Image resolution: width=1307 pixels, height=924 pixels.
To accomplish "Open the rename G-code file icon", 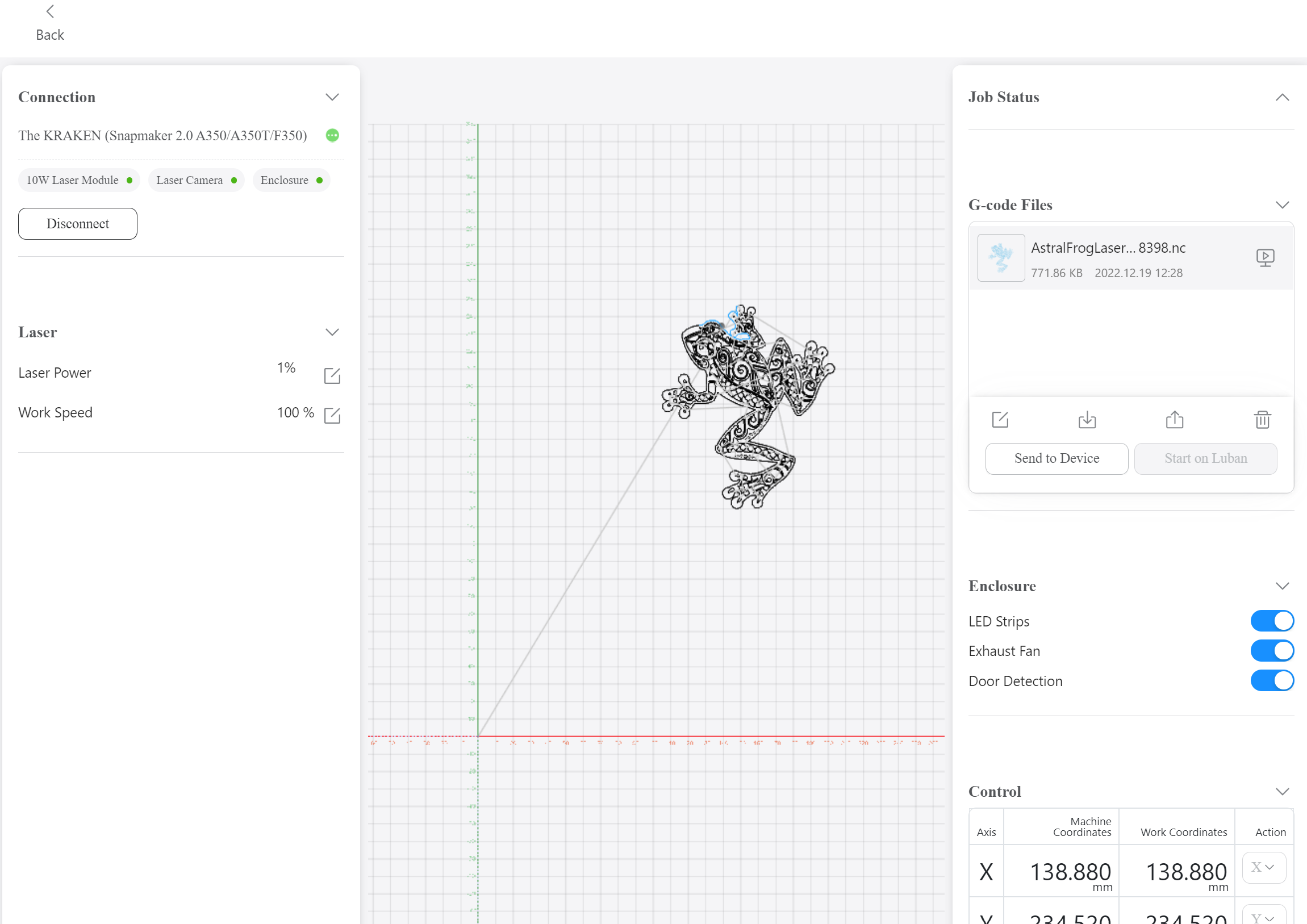I will (x=1000, y=420).
